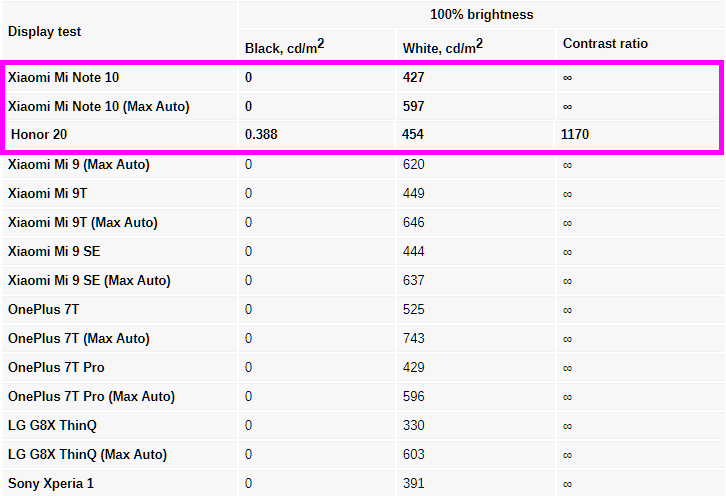Select OnePlus 7T device name

pyautogui.click(x=43, y=309)
